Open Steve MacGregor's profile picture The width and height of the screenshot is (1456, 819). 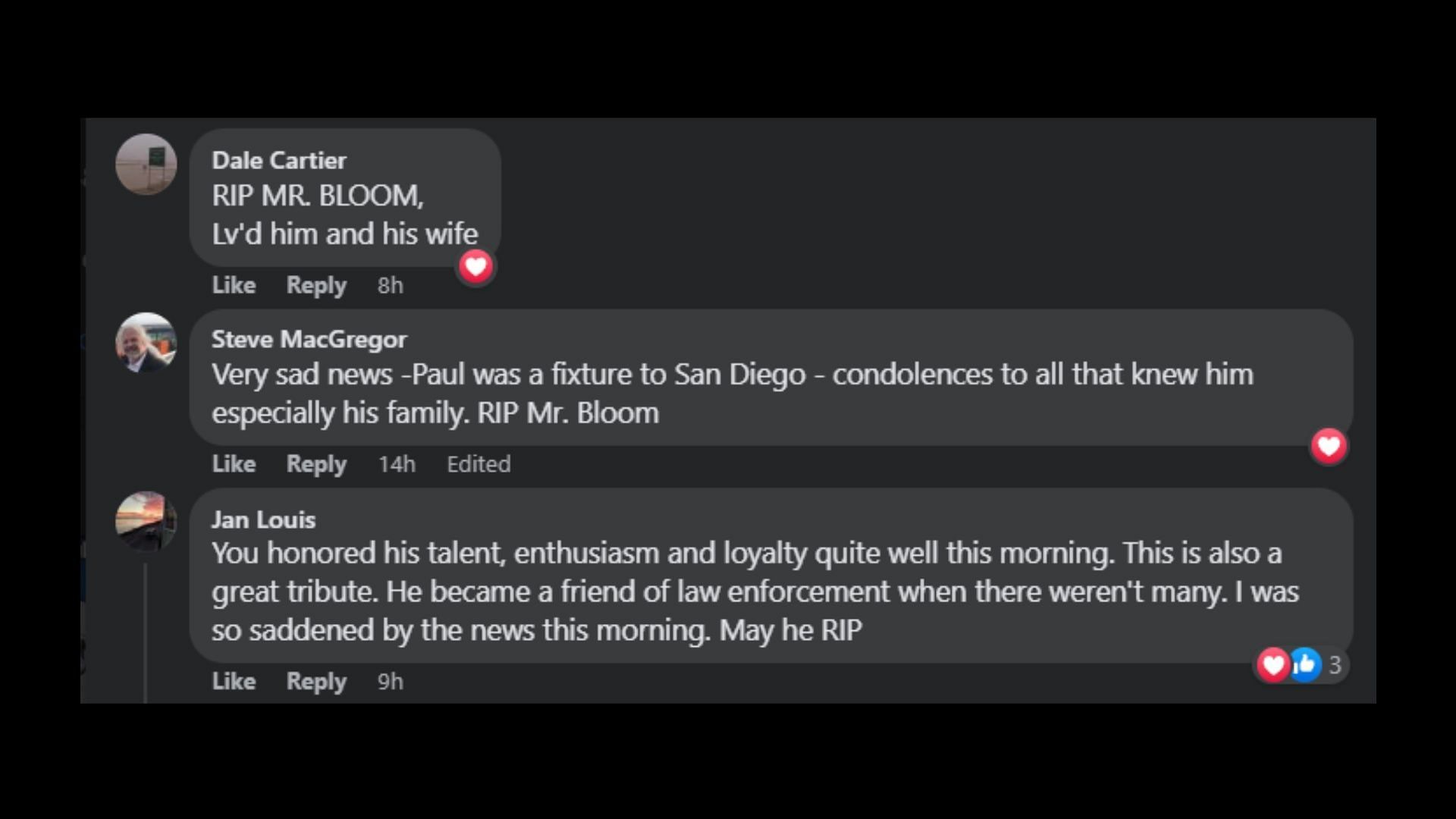pos(146,343)
